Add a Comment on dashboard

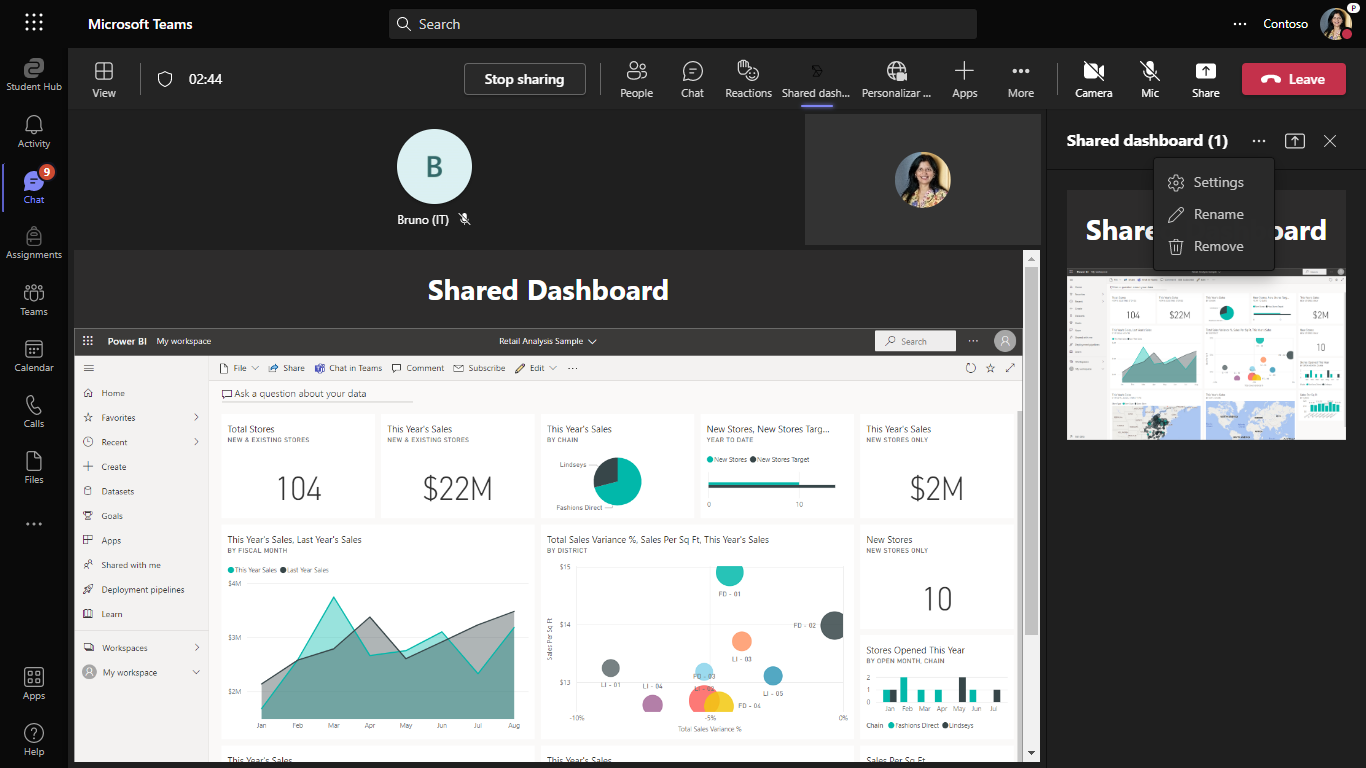coord(417,368)
